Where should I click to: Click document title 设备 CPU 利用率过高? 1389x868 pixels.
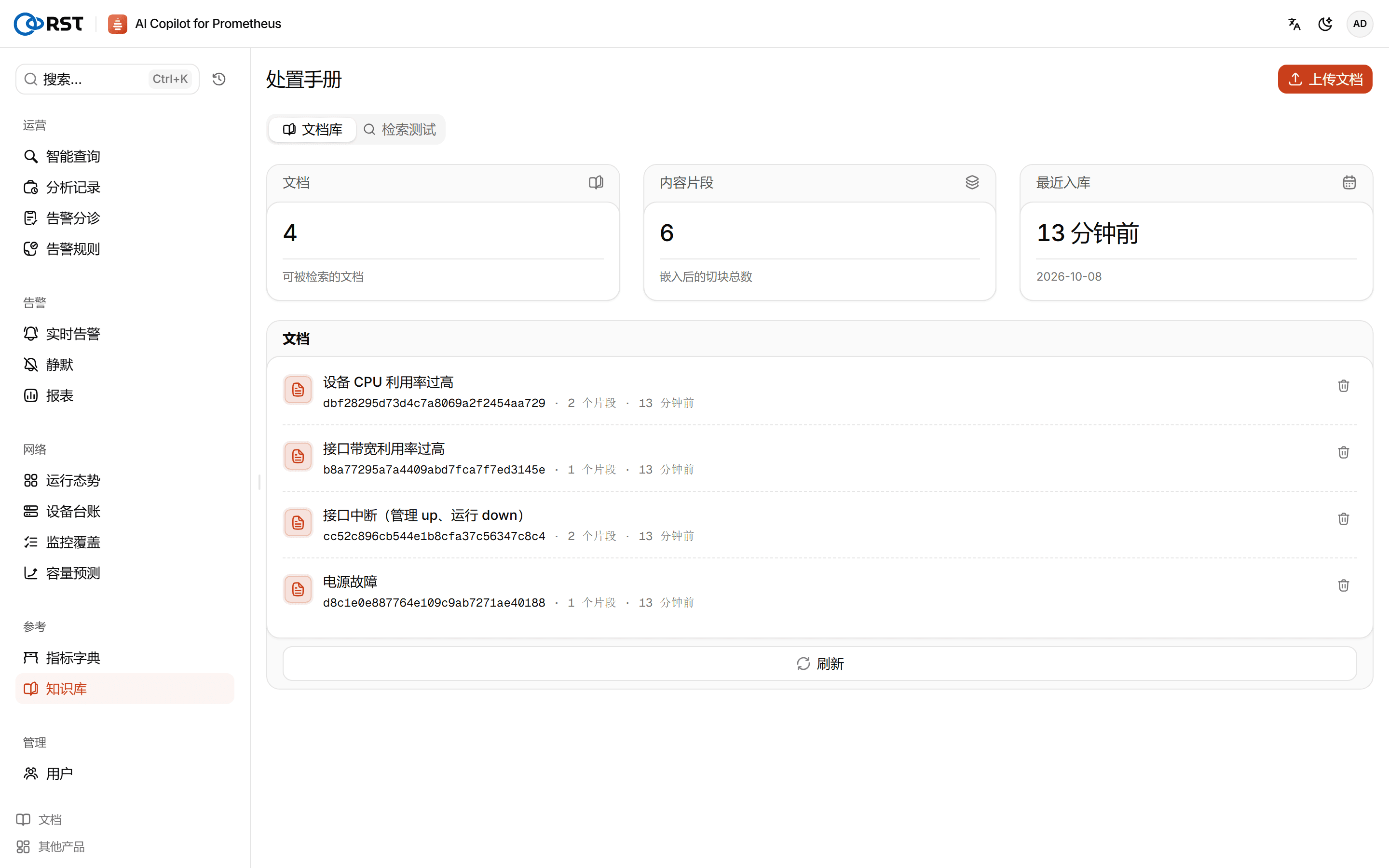point(388,382)
